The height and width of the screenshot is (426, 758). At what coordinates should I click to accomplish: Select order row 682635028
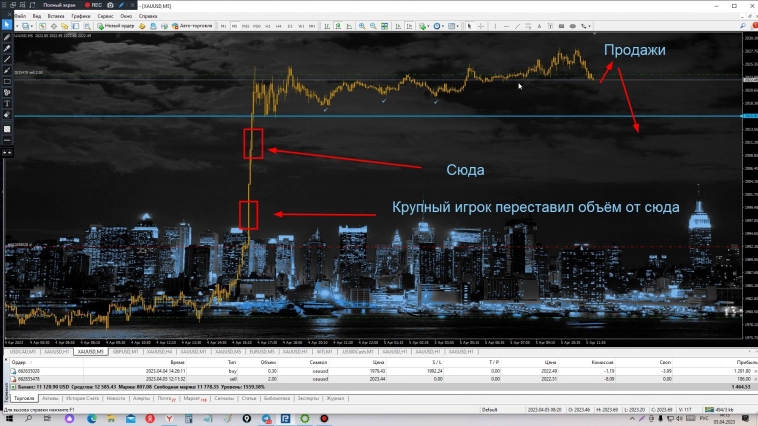[x=382, y=371]
